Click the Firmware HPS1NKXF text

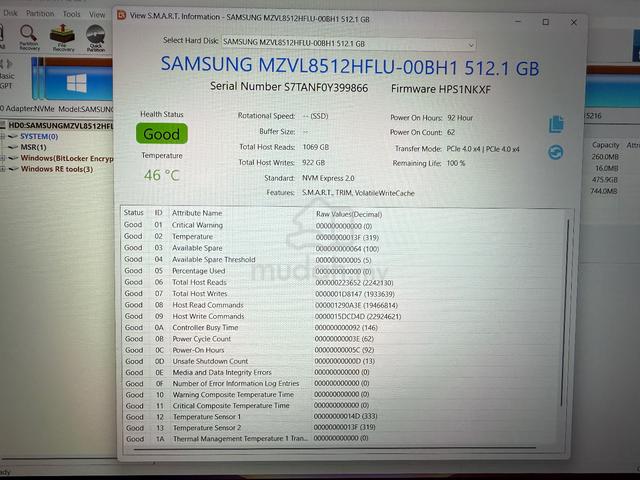(441, 89)
